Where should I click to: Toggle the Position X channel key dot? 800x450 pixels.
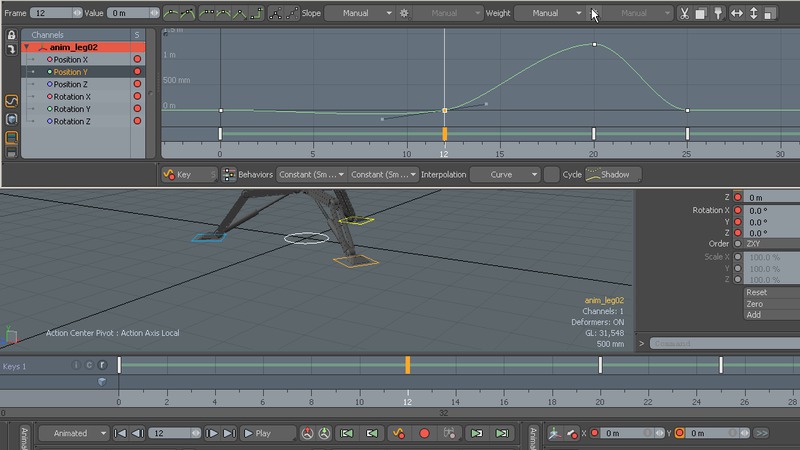pos(138,60)
